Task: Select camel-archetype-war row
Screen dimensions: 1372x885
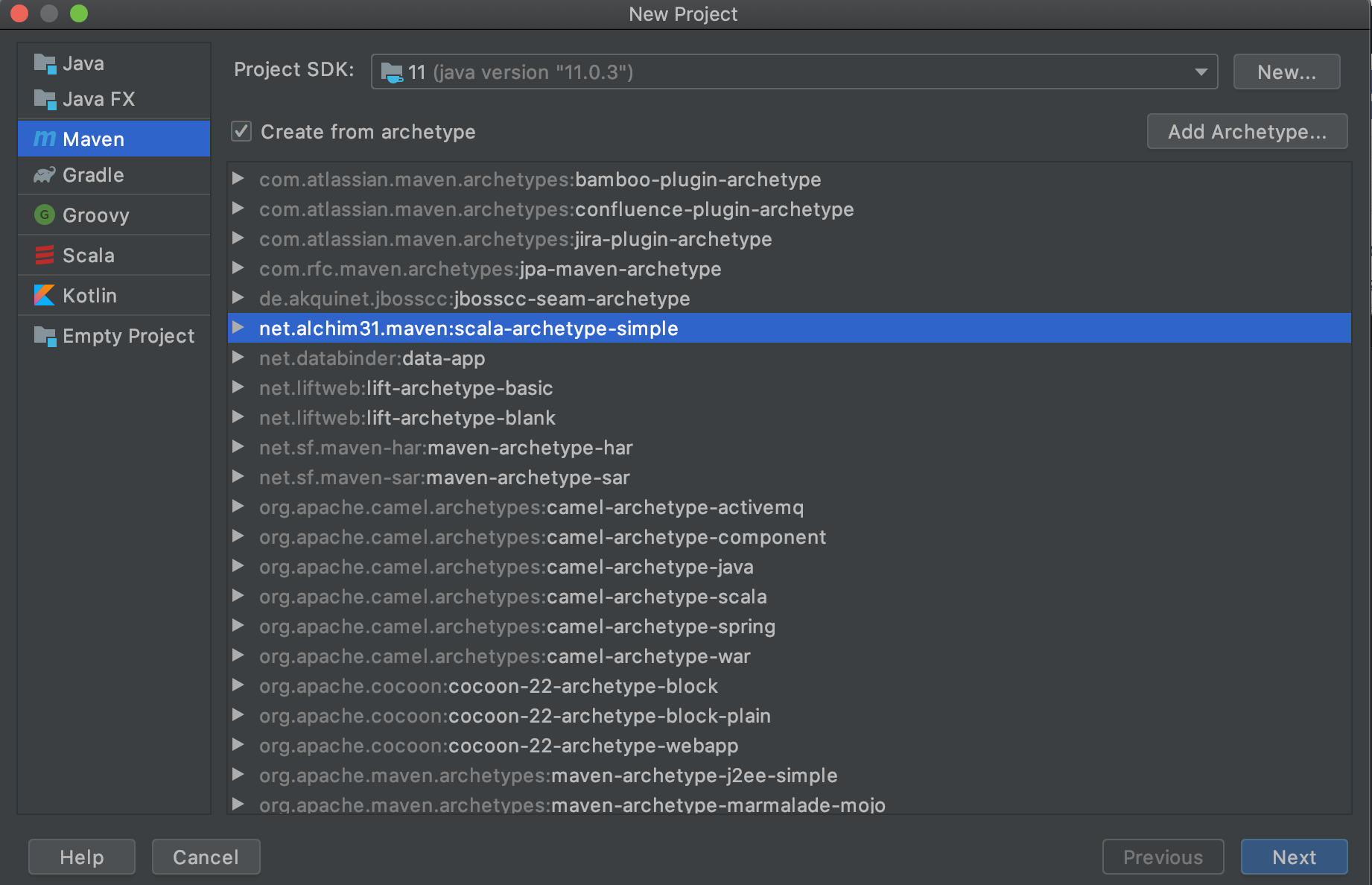Action: point(789,656)
